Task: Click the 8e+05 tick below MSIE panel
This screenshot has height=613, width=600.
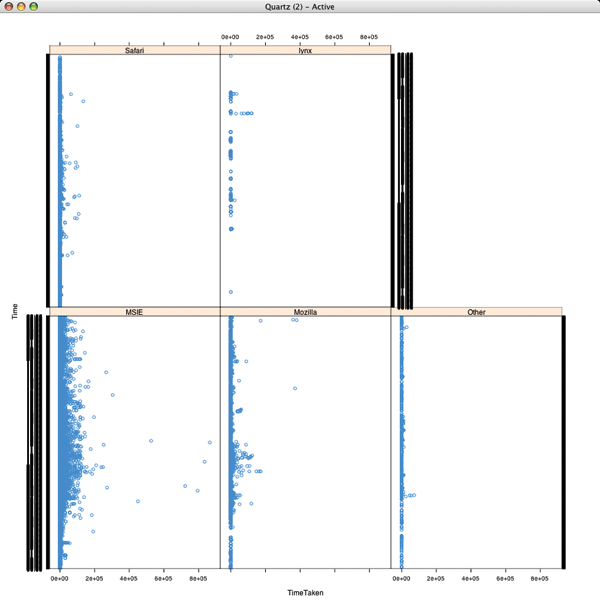Action: pos(198,578)
